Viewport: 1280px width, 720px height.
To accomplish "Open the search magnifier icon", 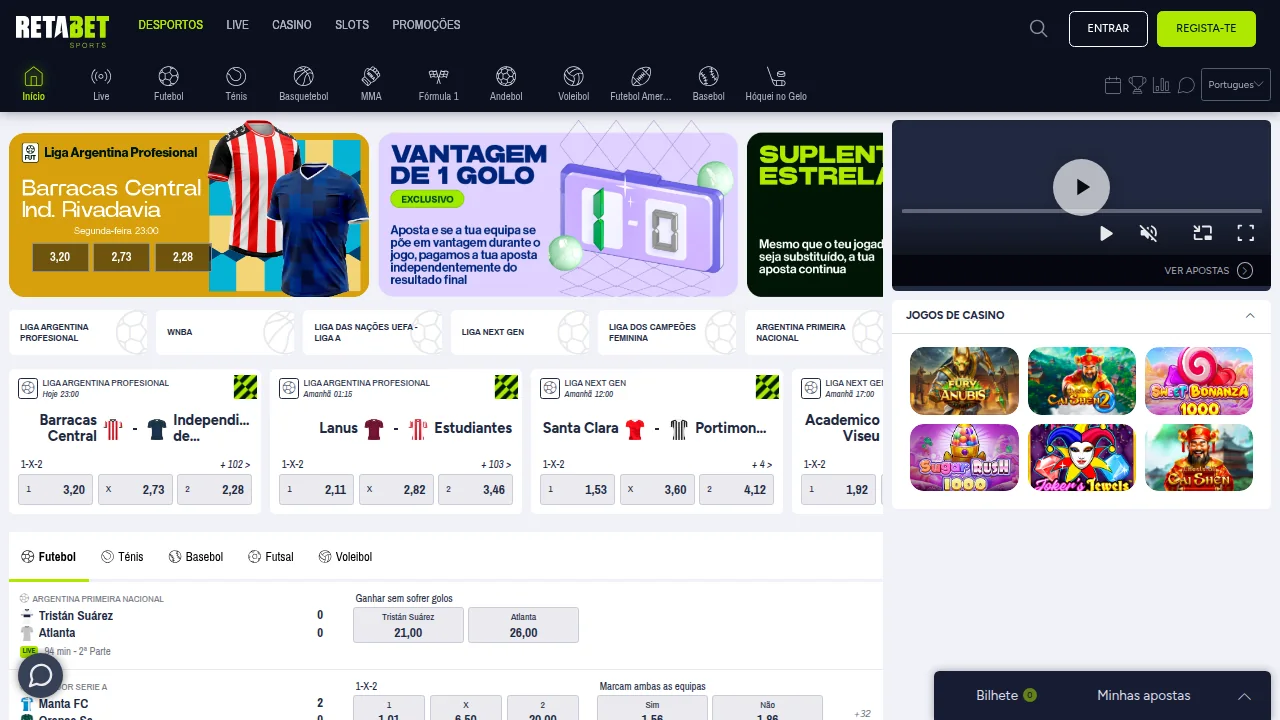I will (x=1039, y=29).
